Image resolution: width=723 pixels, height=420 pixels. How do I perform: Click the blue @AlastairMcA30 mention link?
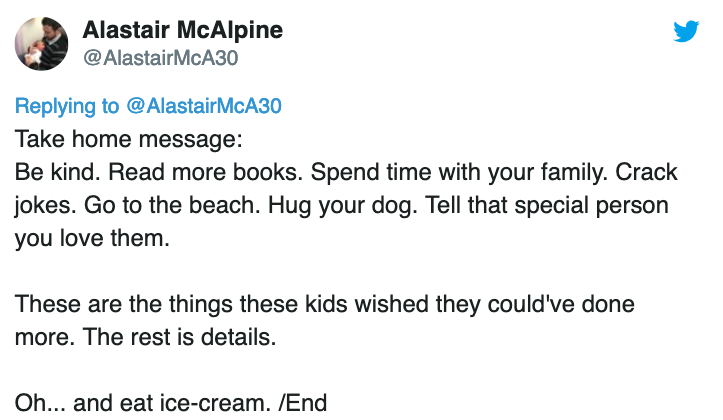coord(203,106)
